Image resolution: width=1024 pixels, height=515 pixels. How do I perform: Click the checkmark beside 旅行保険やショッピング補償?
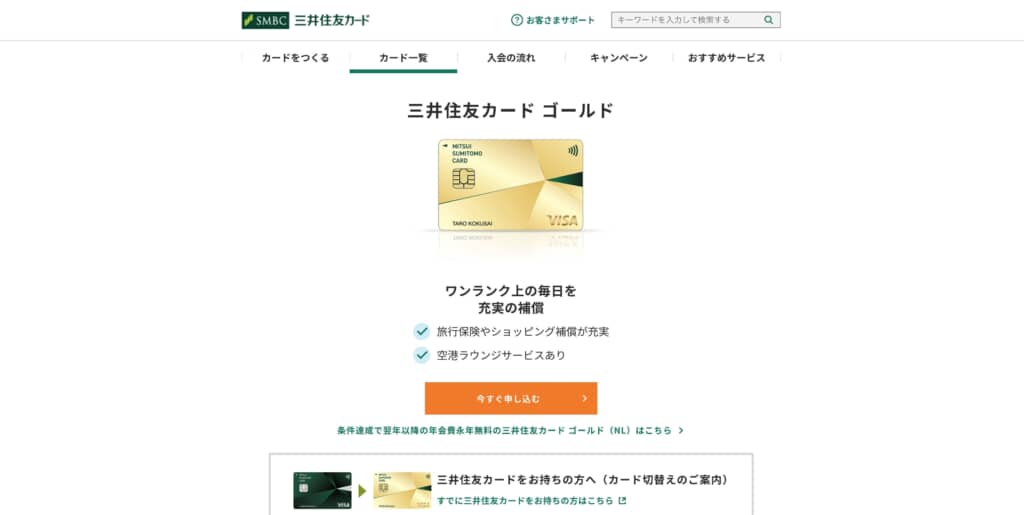pyautogui.click(x=422, y=332)
